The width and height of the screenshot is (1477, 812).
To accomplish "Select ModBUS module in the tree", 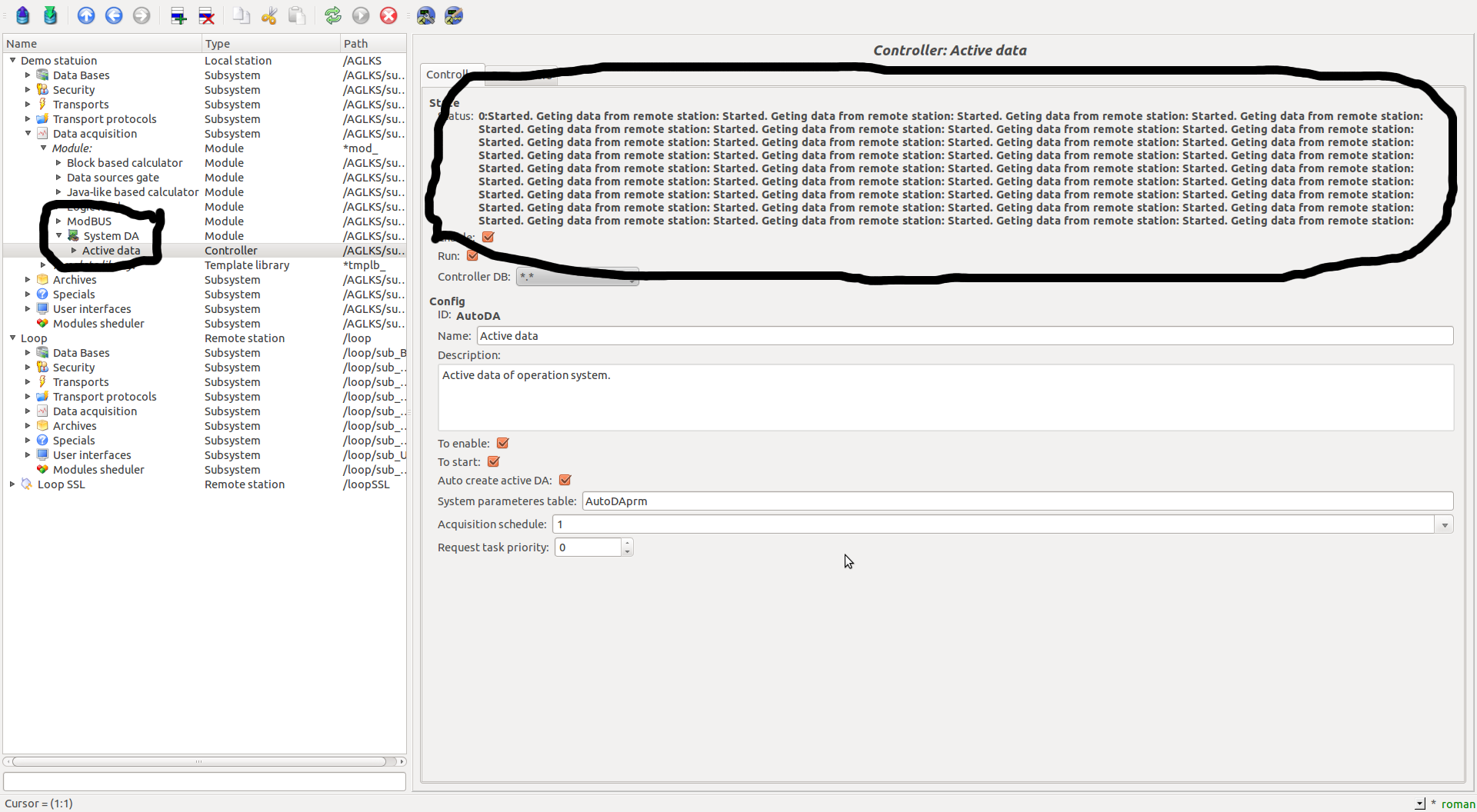I will (x=89, y=221).
